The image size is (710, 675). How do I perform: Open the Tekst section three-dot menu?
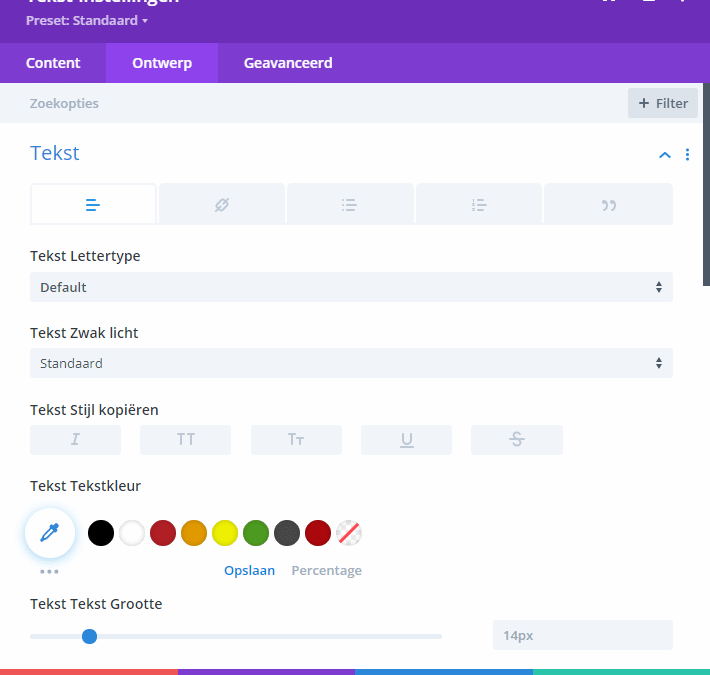(687, 155)
